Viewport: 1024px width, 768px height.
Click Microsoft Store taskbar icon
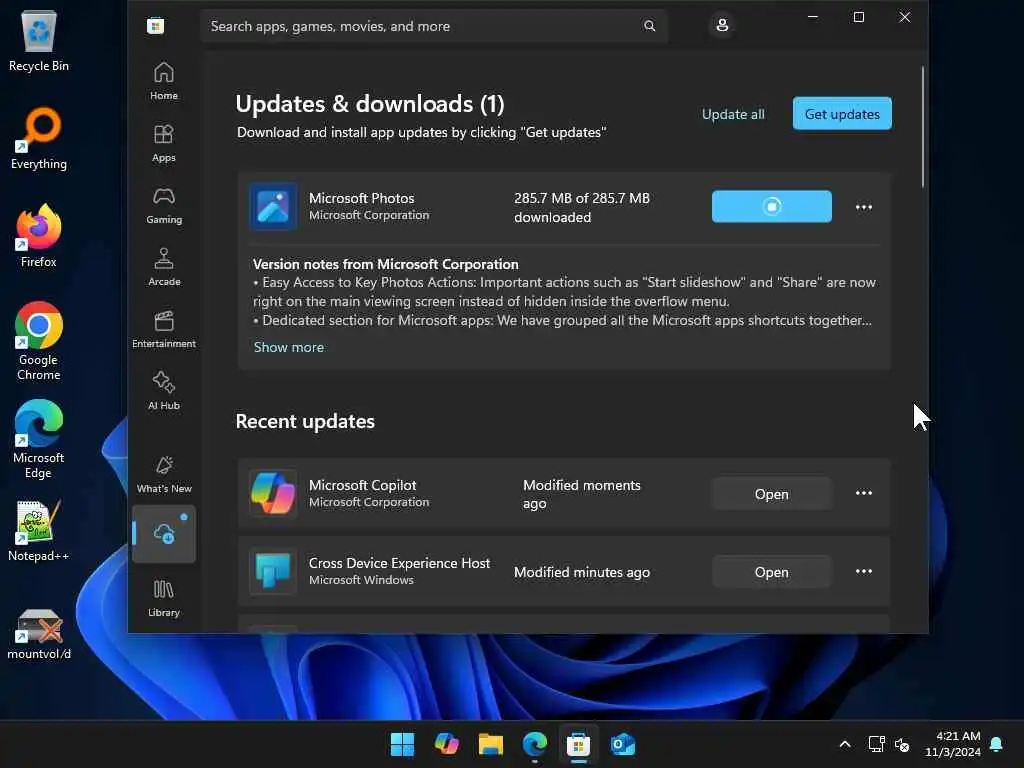click(579, 744)
